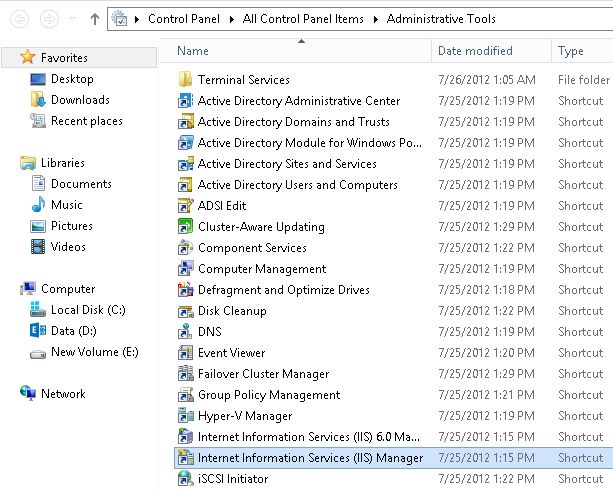Image resolution: width=613 pixels, height=490 pixels.
Task: Click Administrative Tools breadcrumb
Action: (x=441, y=19)
